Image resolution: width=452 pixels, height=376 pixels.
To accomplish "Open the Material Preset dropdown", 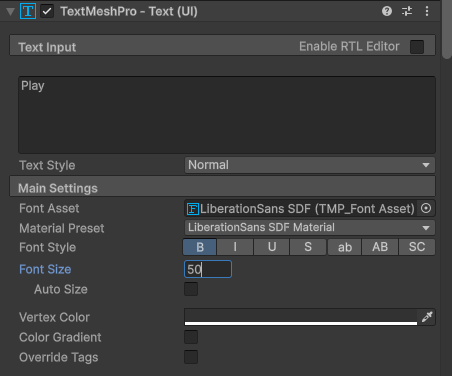I will pyautogui.click(x=310, y=228).
